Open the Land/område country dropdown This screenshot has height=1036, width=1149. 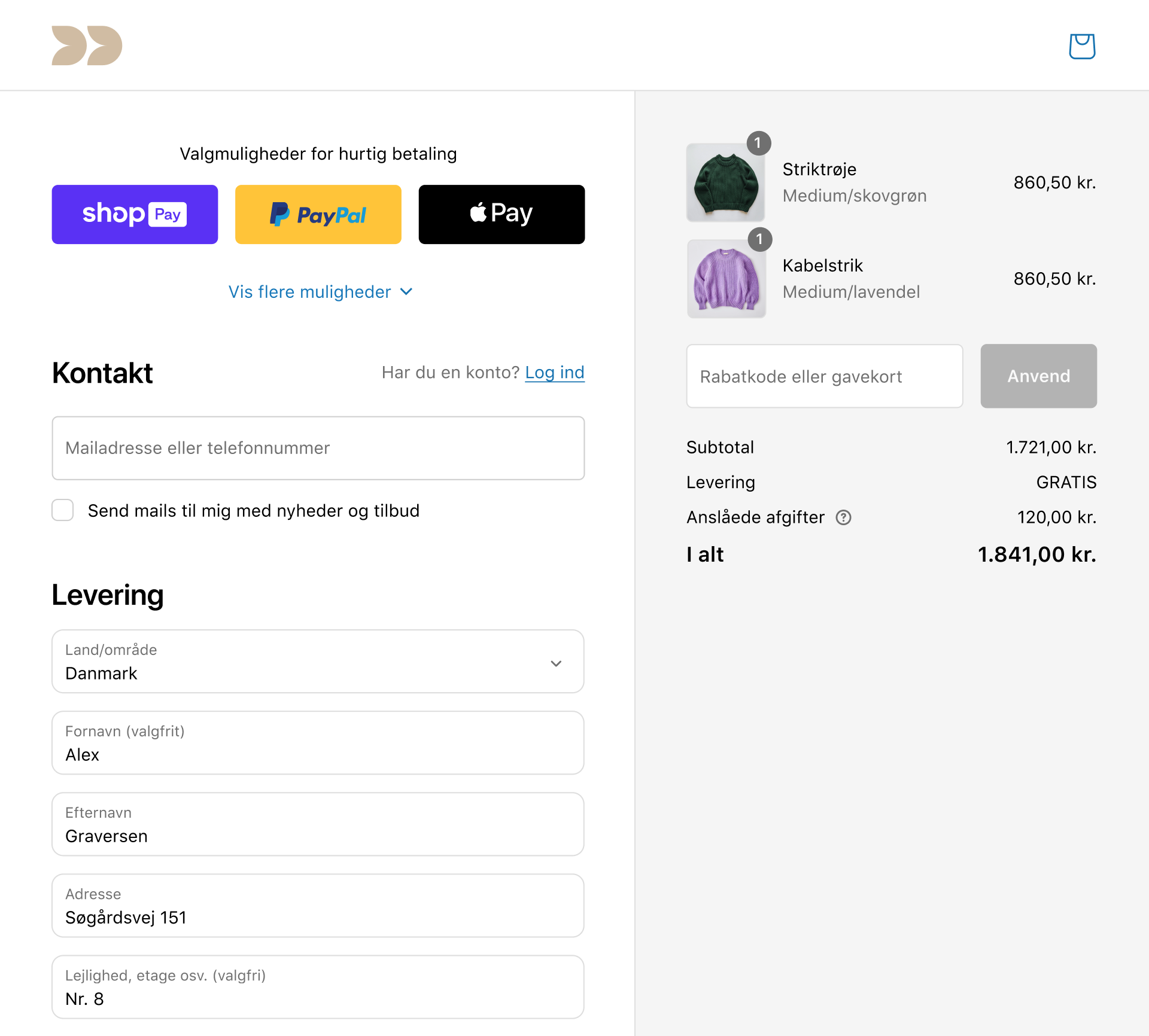[318, 662]
